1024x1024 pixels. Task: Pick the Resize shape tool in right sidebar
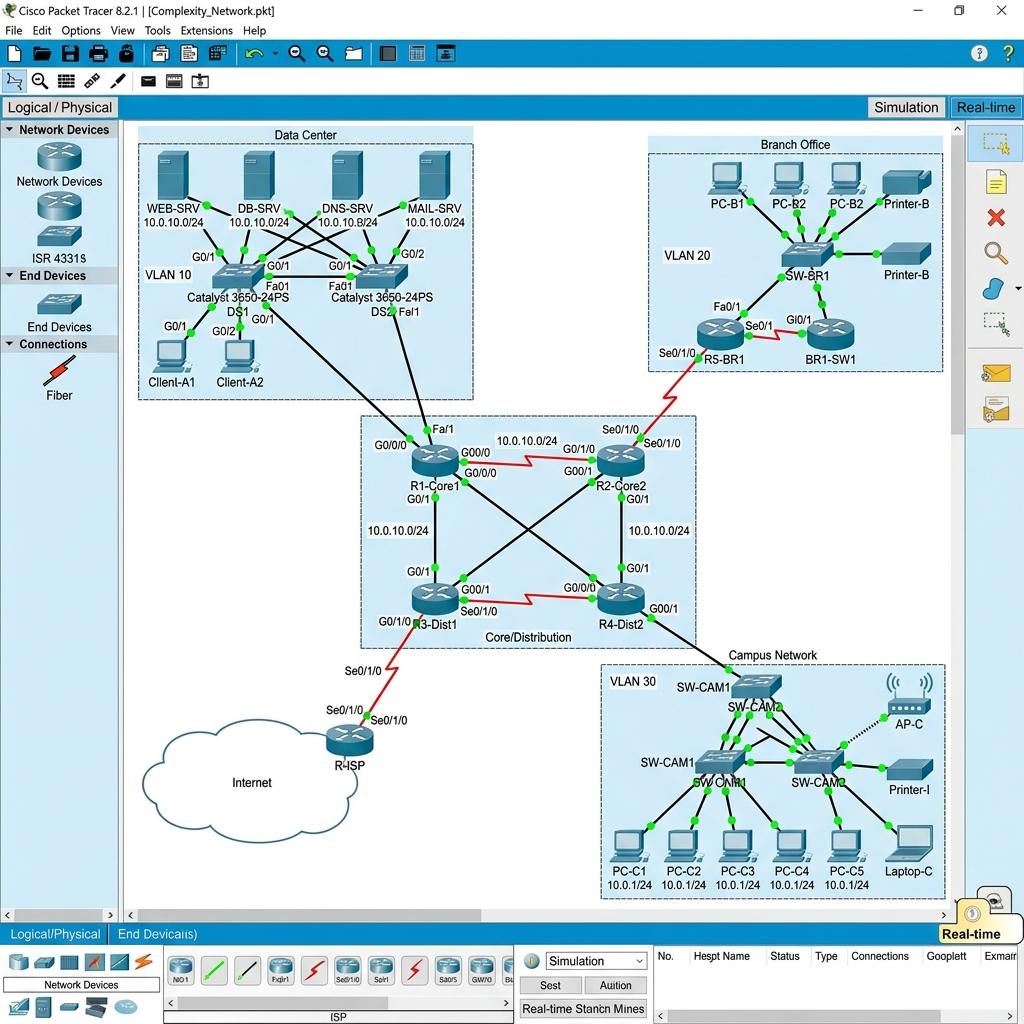pyautogui.click(x=996, y=324)
